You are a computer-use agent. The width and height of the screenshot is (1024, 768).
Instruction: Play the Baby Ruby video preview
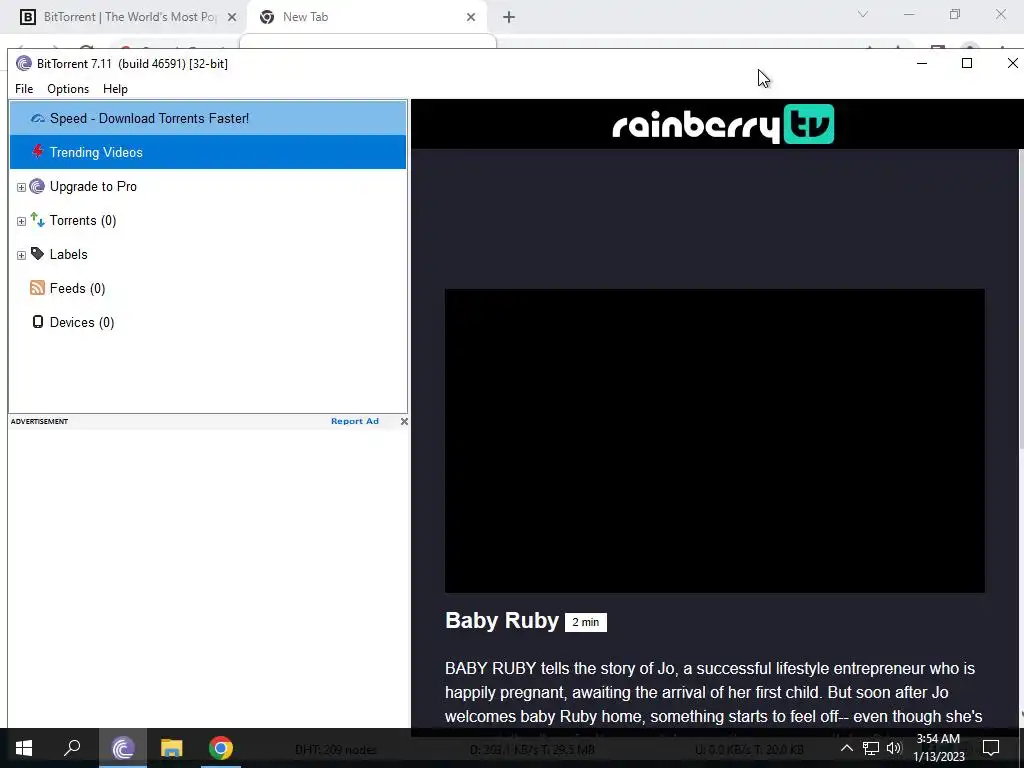(x=714, y=441)
